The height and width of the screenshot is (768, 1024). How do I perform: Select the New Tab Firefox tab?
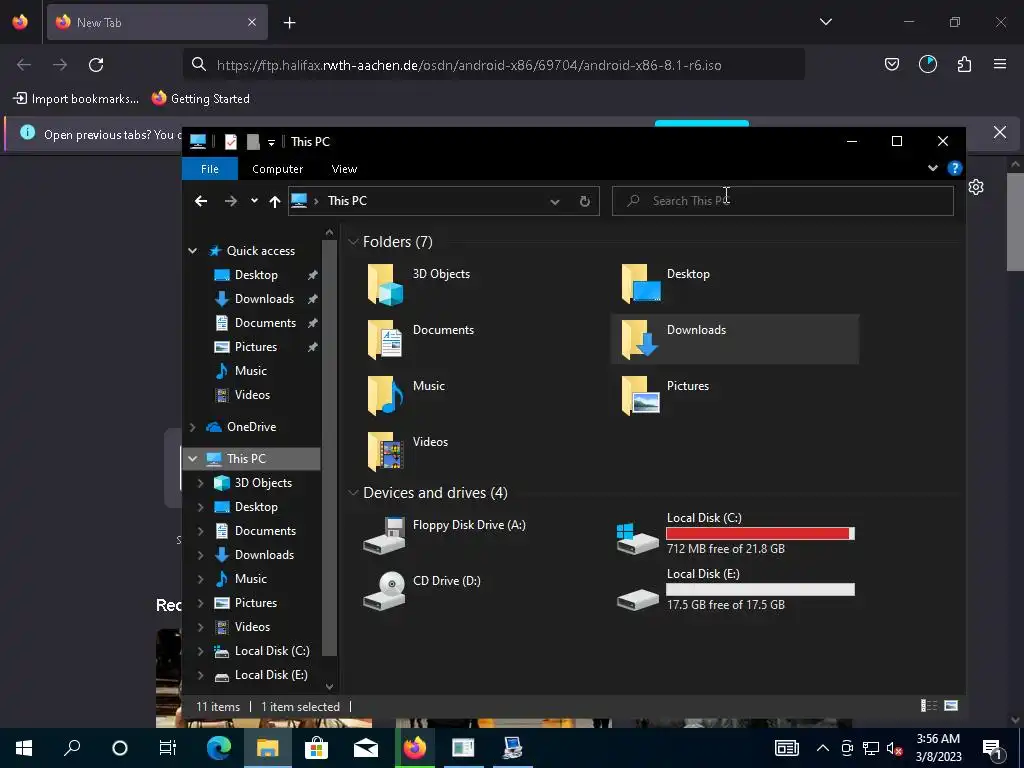click(x=157, y=22)
